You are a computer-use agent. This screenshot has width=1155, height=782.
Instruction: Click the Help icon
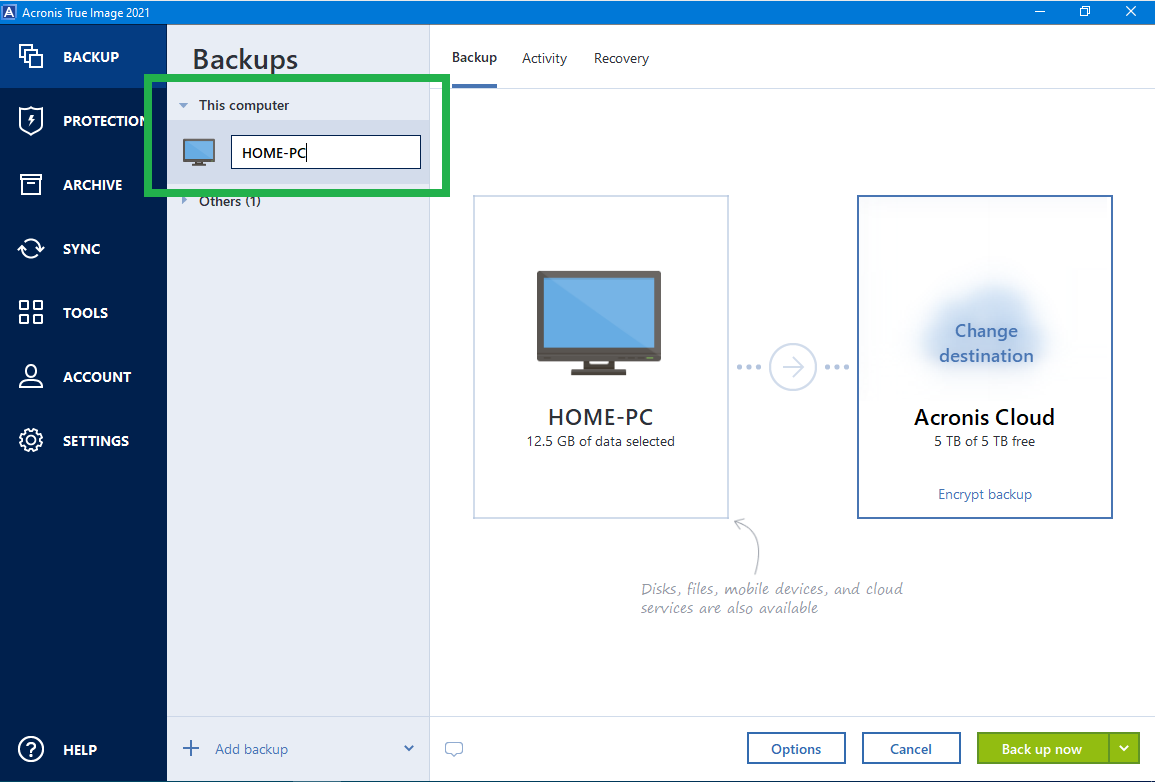coord(30,749)
